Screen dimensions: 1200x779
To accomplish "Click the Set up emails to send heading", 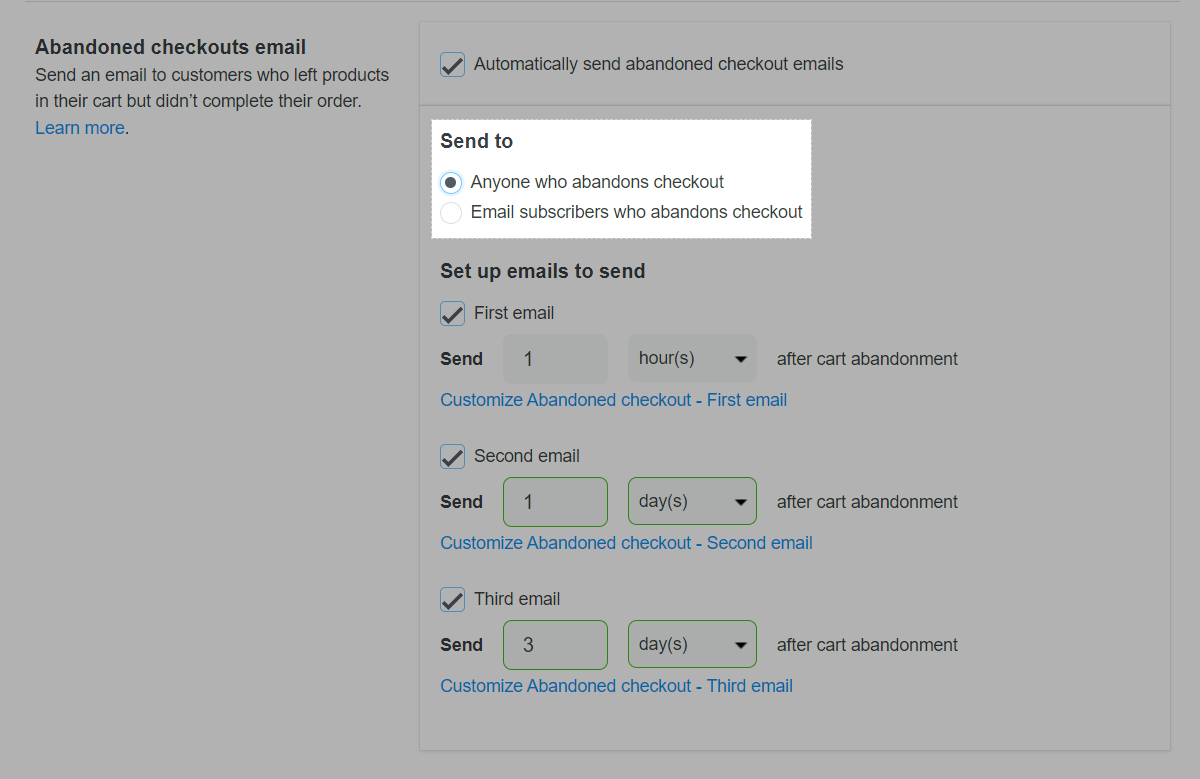I will pos(542,271).
